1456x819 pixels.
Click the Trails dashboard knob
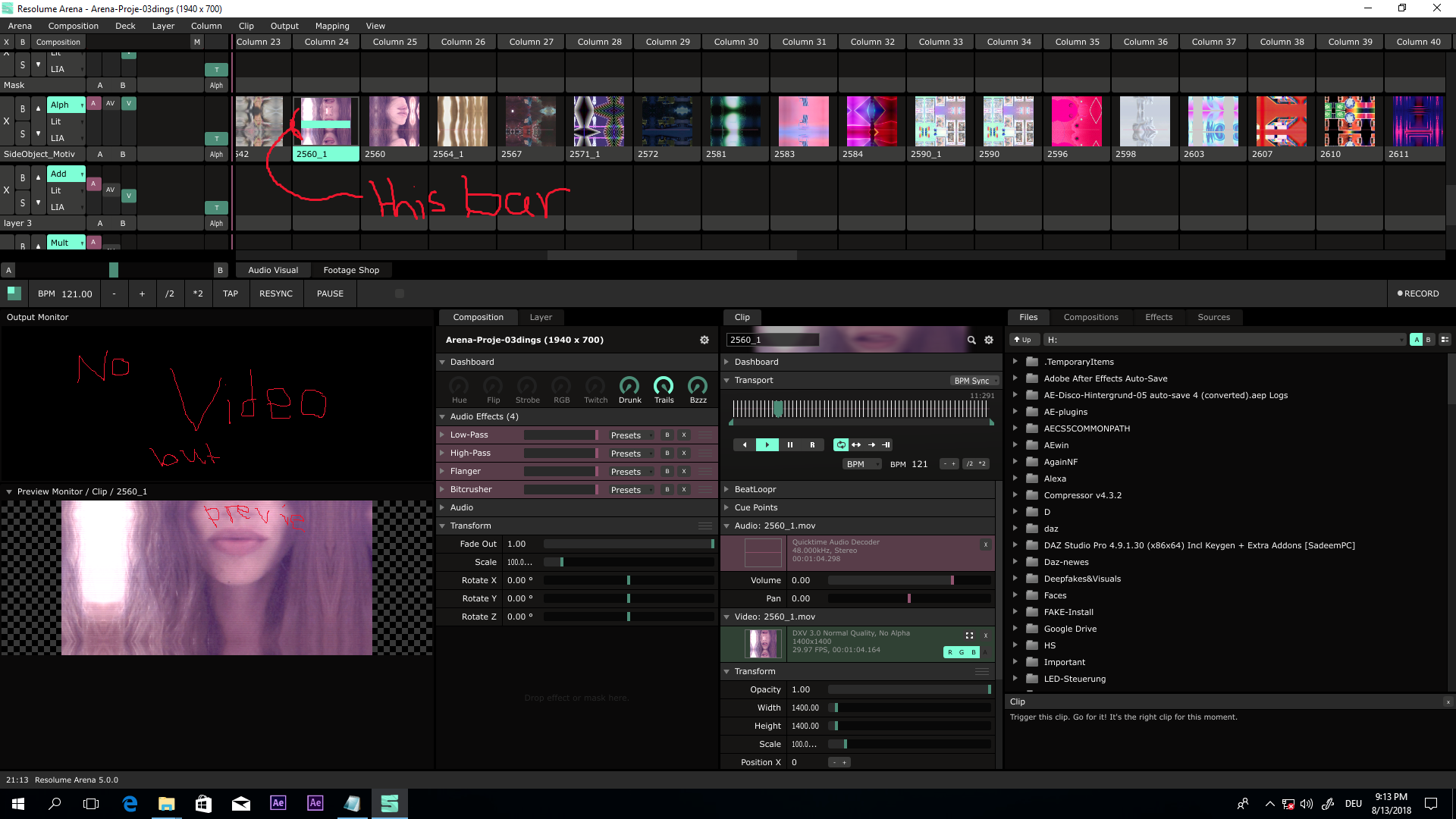[664, 387]
